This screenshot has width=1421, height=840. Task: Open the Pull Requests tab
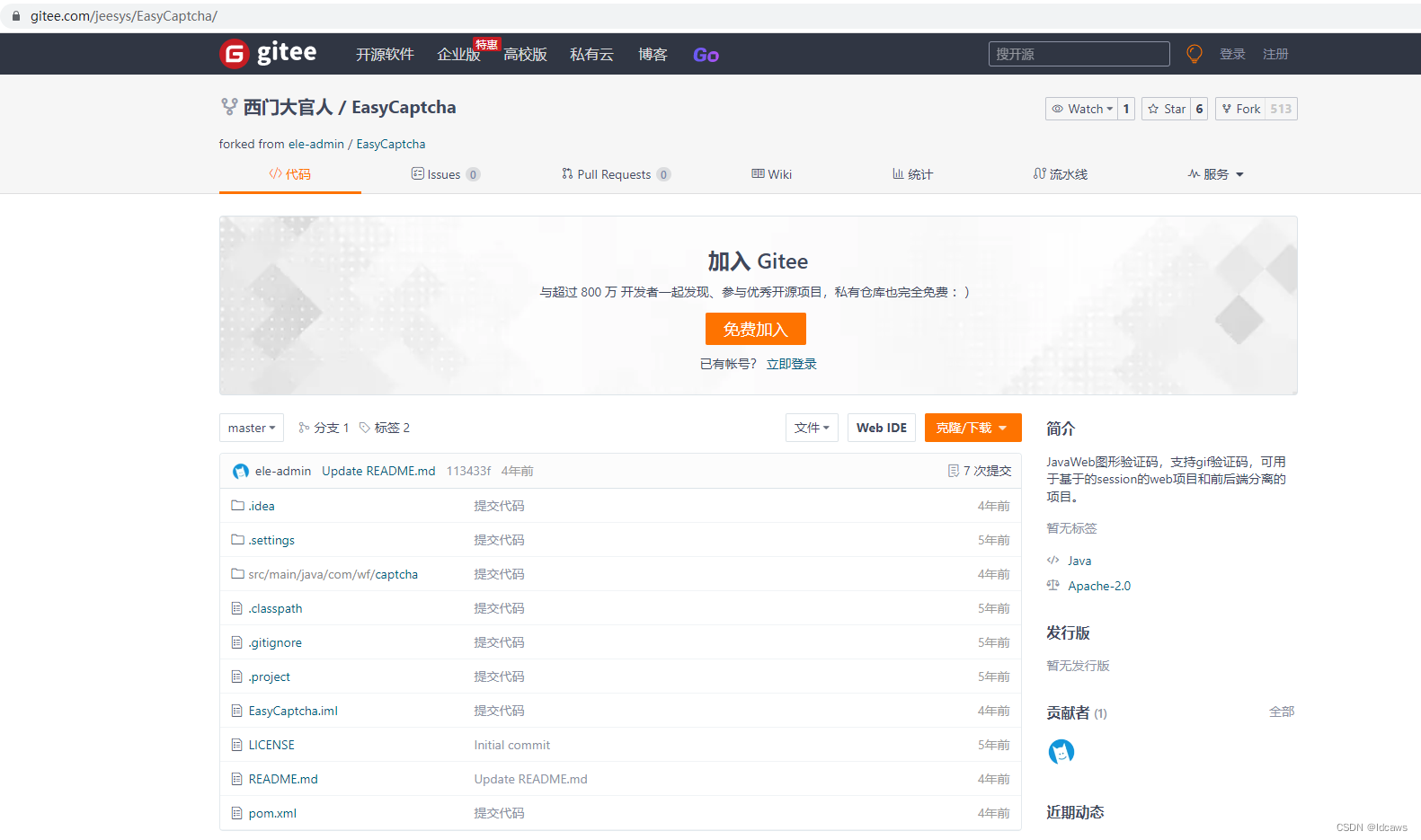point(616,174)
